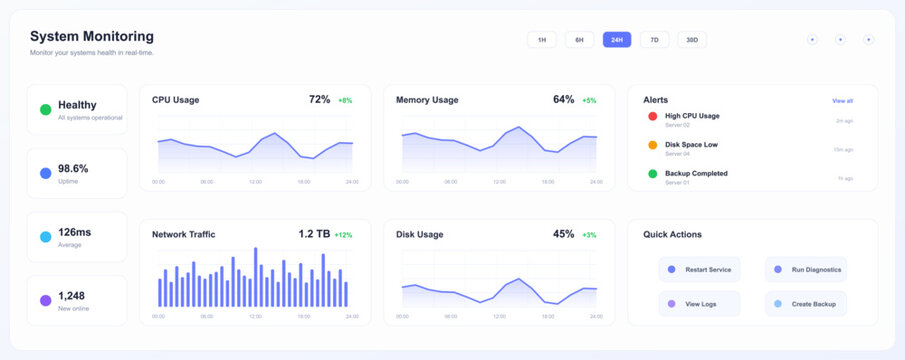Click 12:00 axis label on CPU Usage chart

point(255,182)
